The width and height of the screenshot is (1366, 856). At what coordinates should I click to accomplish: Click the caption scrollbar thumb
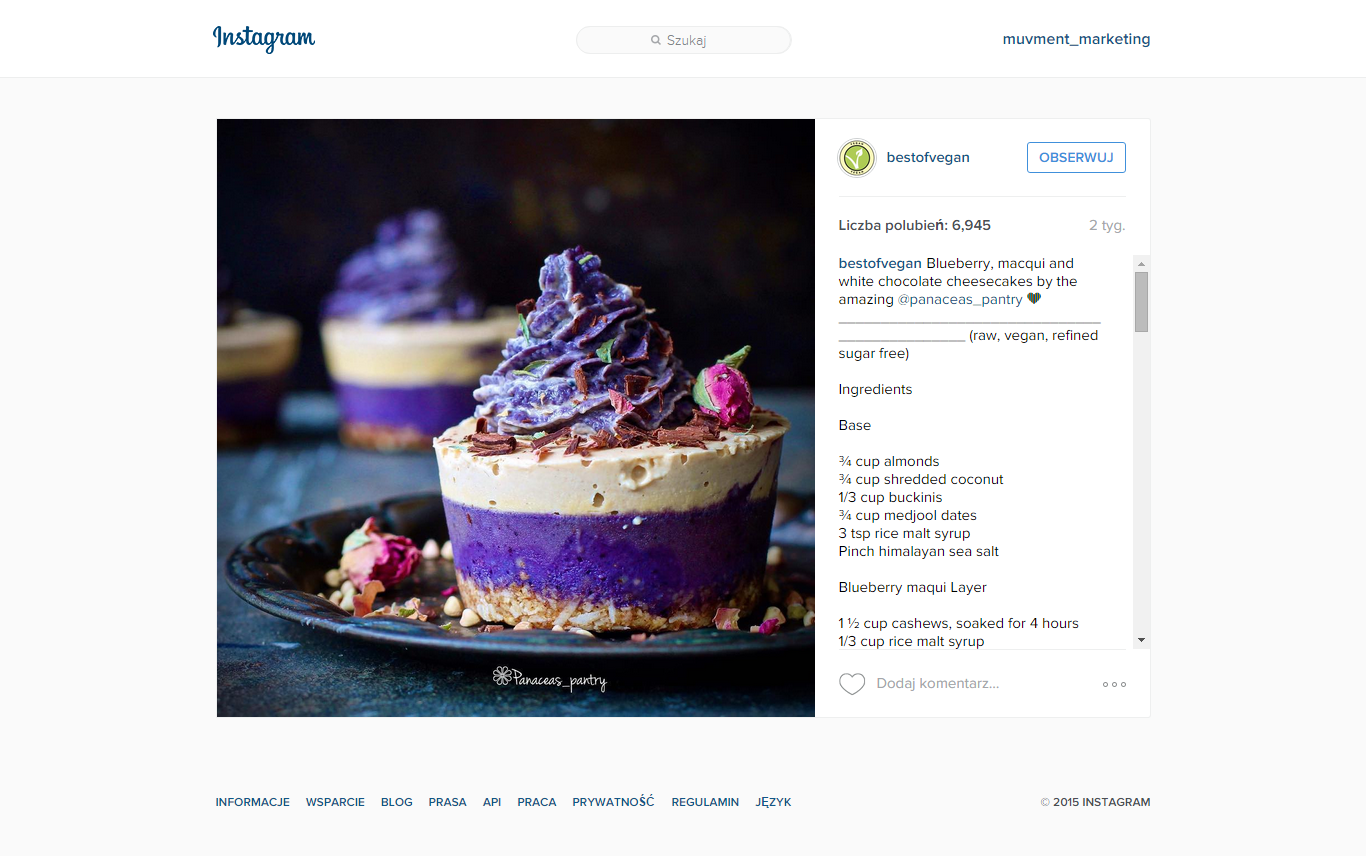[1141, 301]
